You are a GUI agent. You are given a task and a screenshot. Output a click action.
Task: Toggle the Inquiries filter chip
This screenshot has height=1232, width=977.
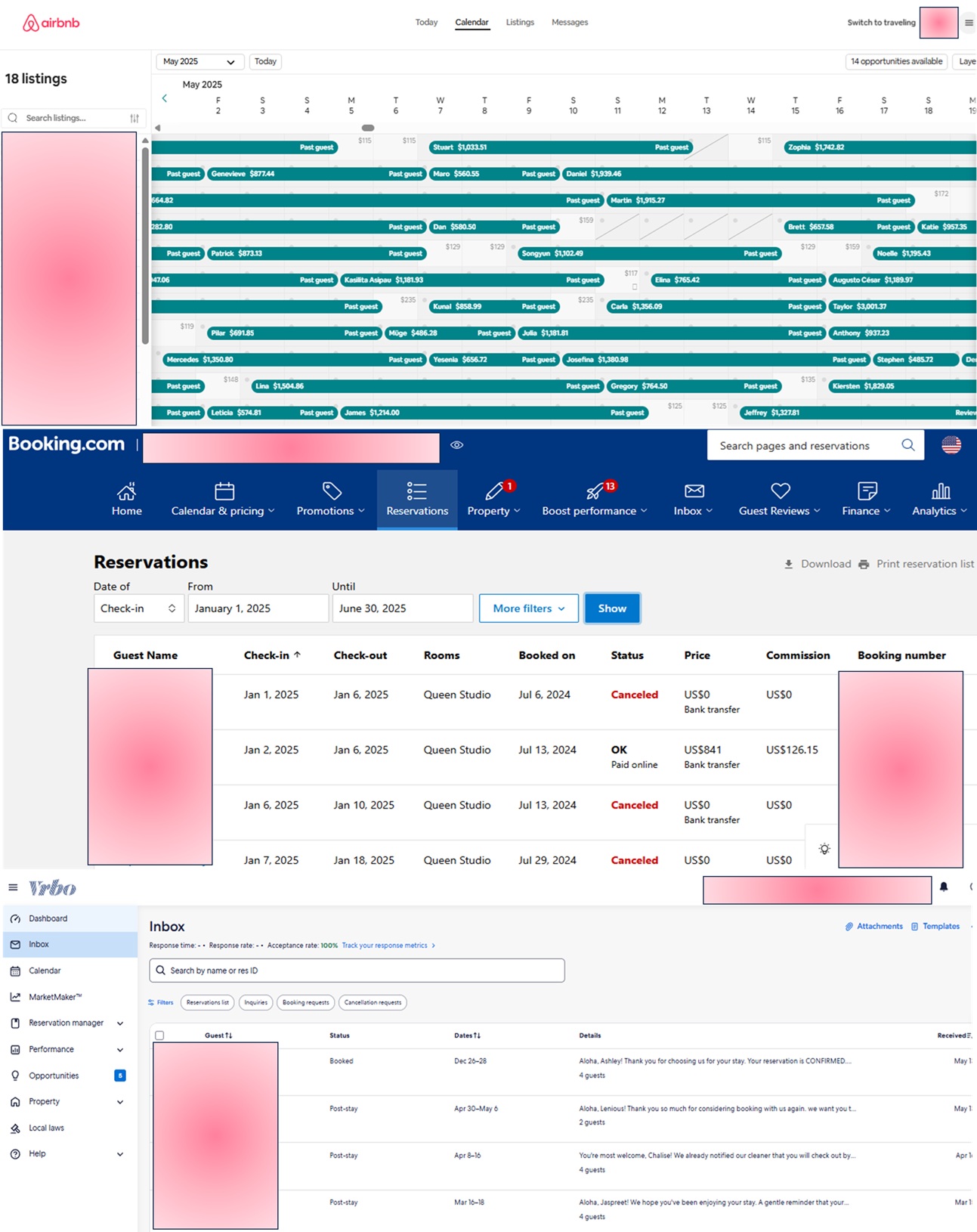(x=255, y=1002)
